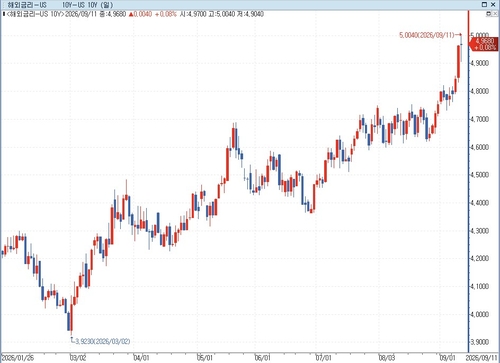Click the 07/01 x-axis date label
Viewport: 500px width, 363px height.
[x=324, y=358]
